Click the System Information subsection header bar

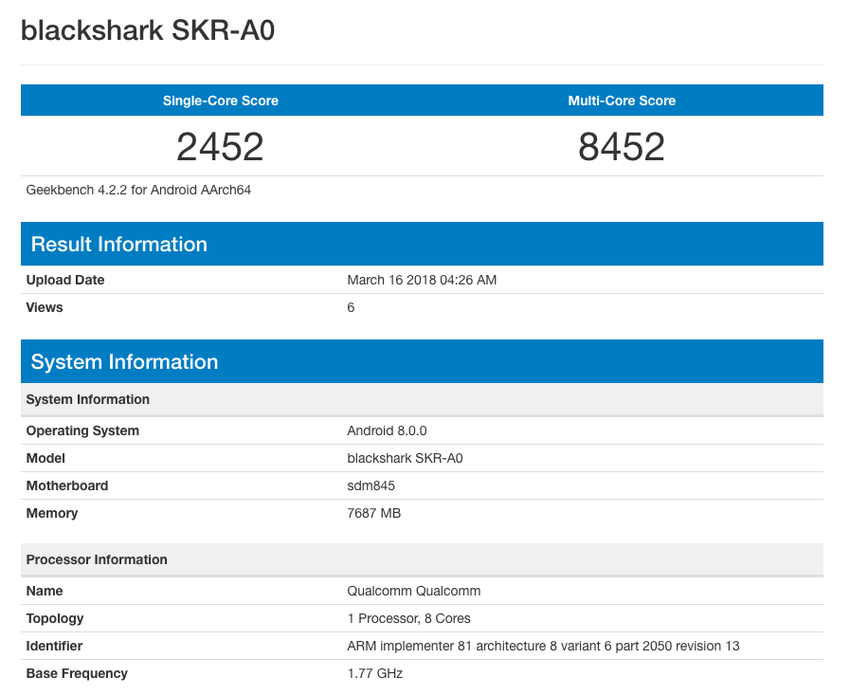click(x=87, y=399)
